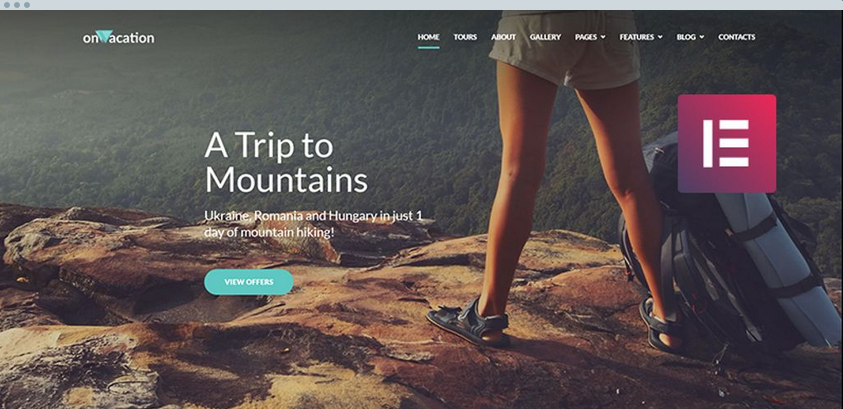Viewport: 843px width, 409px height.
Task: Expand the Blog menu chevron arrow
Action: pyautogui.click(x=702, y=37)
